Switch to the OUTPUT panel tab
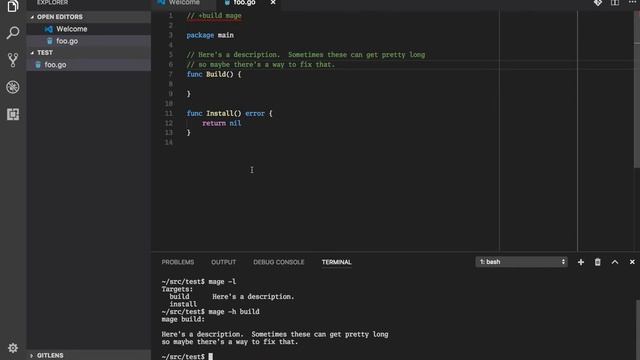The height and width of the screenshot is (360, 640). point(223,262)
